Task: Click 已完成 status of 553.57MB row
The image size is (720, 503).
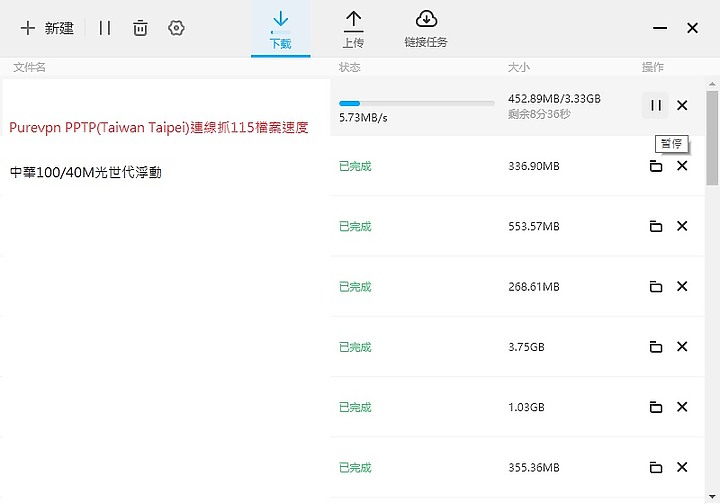Action: click(355, 226)
